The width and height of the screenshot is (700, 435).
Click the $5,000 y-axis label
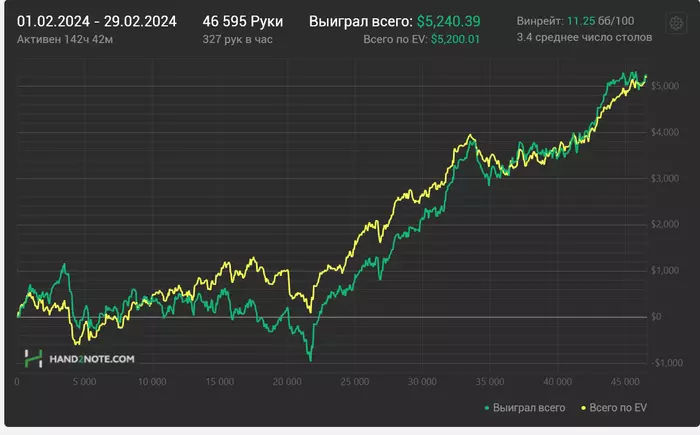[x=665, y=86]
